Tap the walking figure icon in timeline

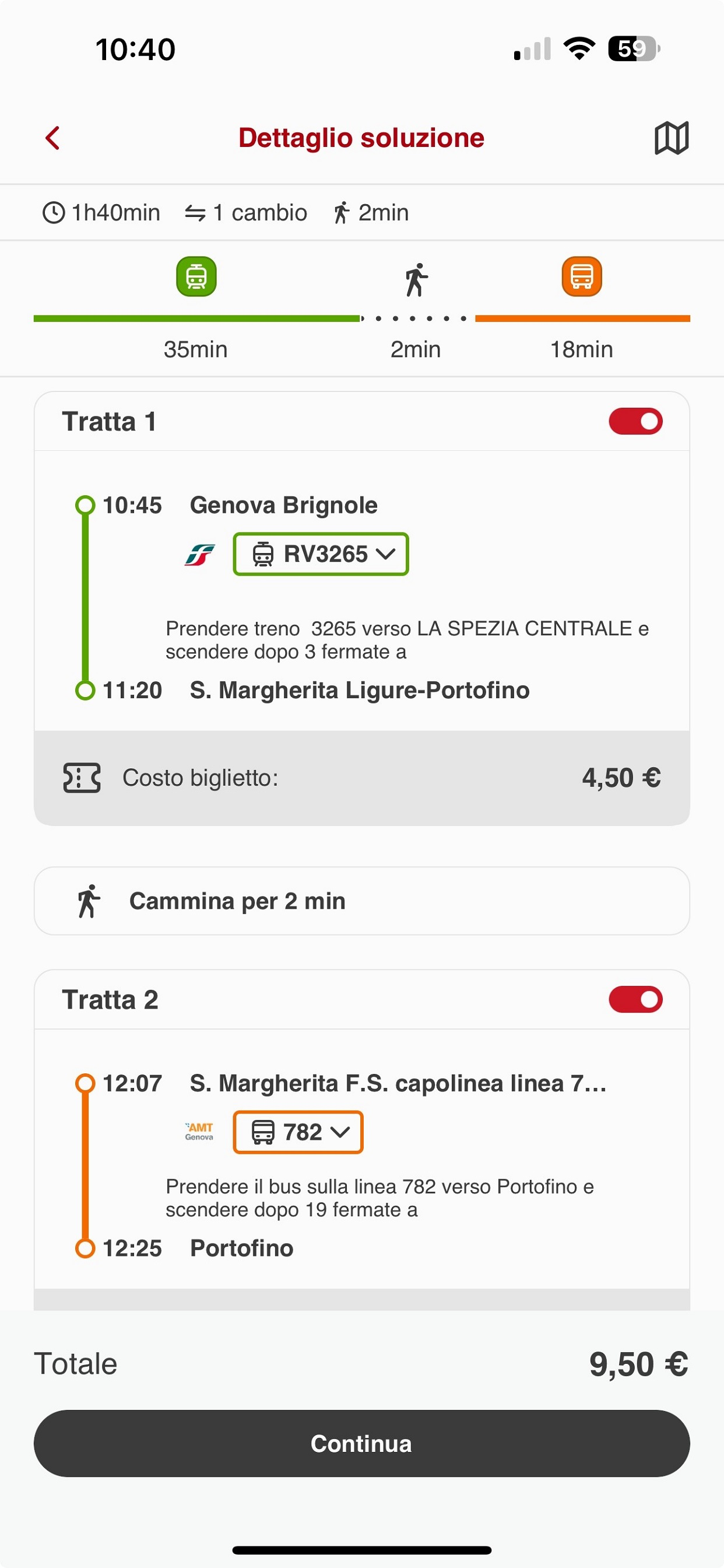[416, 280]
